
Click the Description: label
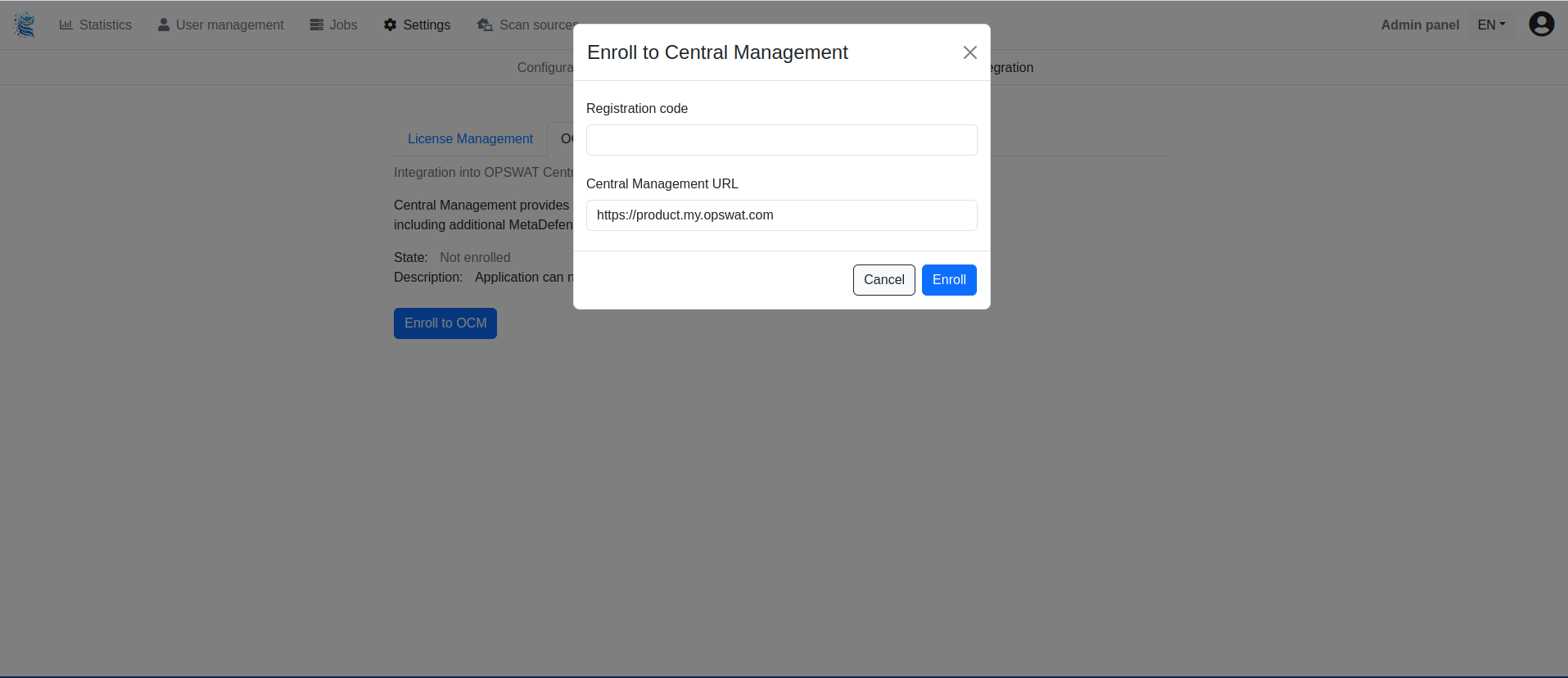click(428, 277)
